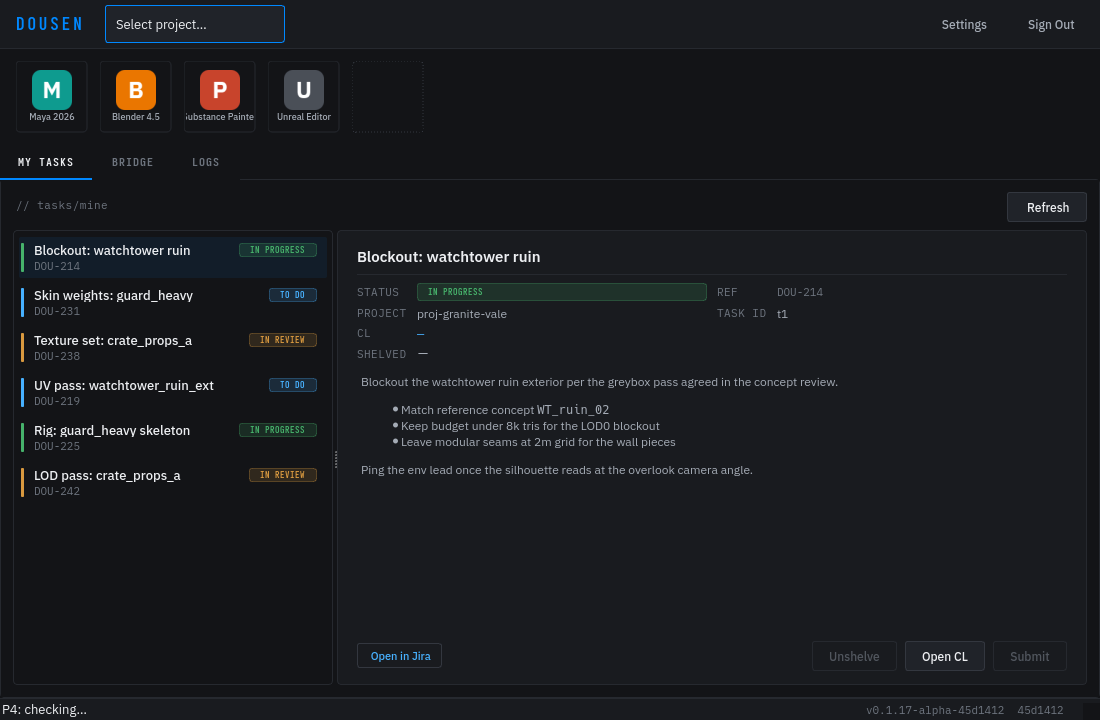Open task in Jira

399,655
